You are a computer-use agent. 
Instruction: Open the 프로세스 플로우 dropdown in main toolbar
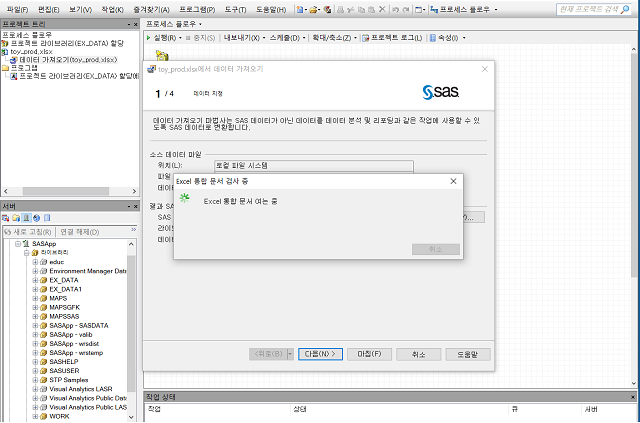coord(496,9)
